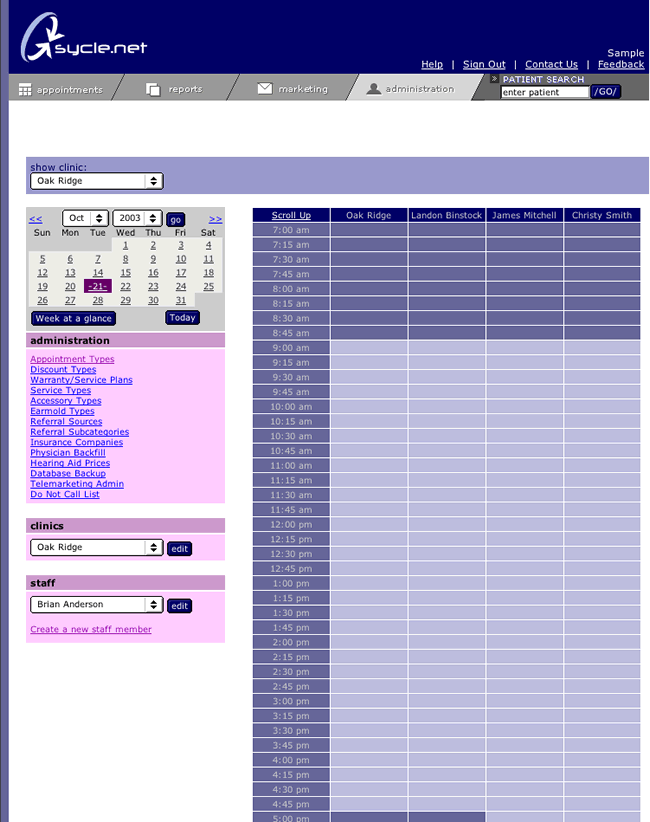Go to previous month with << arrows
Image resolution: width=650 pixels, height=822 pixels.
tap(36, 219)
